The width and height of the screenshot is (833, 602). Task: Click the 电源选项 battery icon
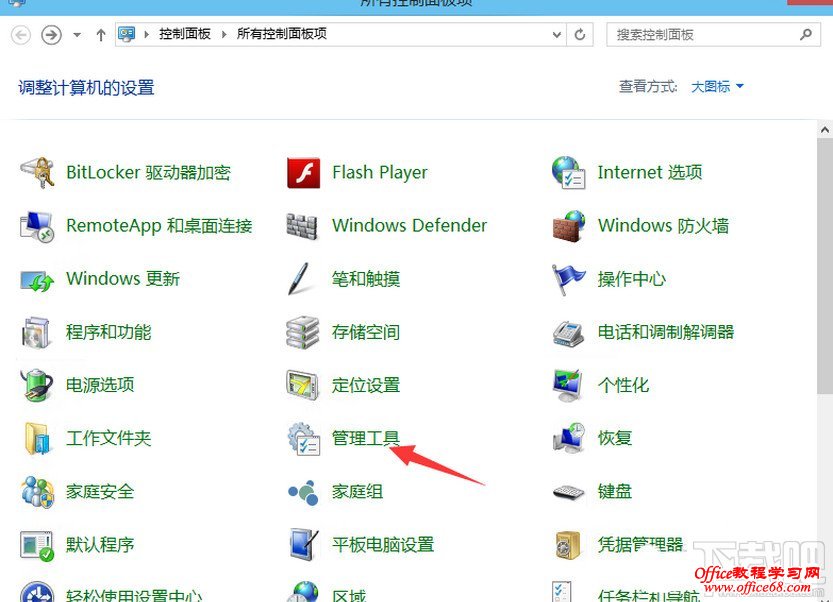click(x=37, y=385)
